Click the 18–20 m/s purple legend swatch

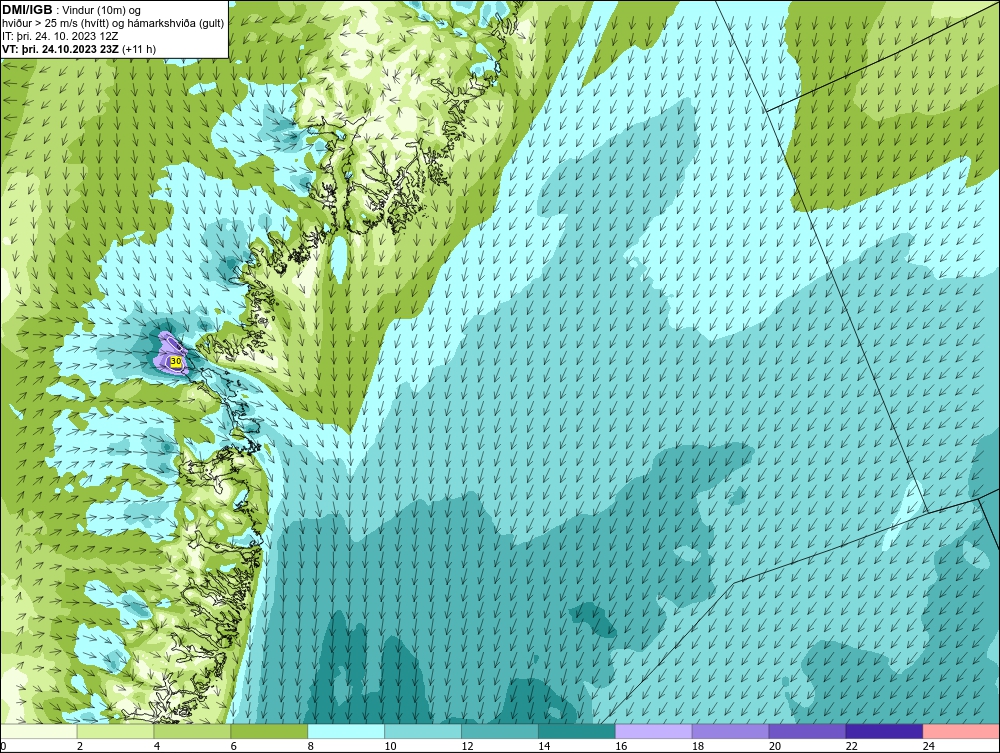[730, 731]
